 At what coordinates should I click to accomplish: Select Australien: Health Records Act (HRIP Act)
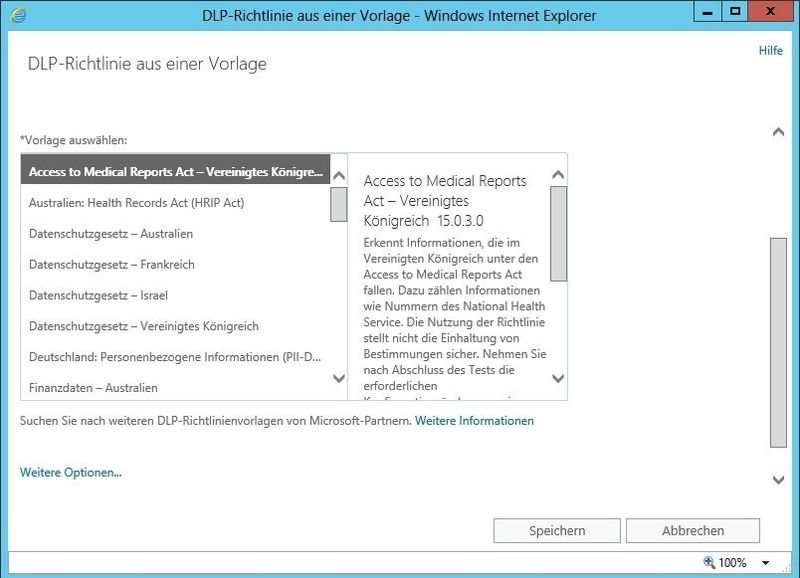176,203
